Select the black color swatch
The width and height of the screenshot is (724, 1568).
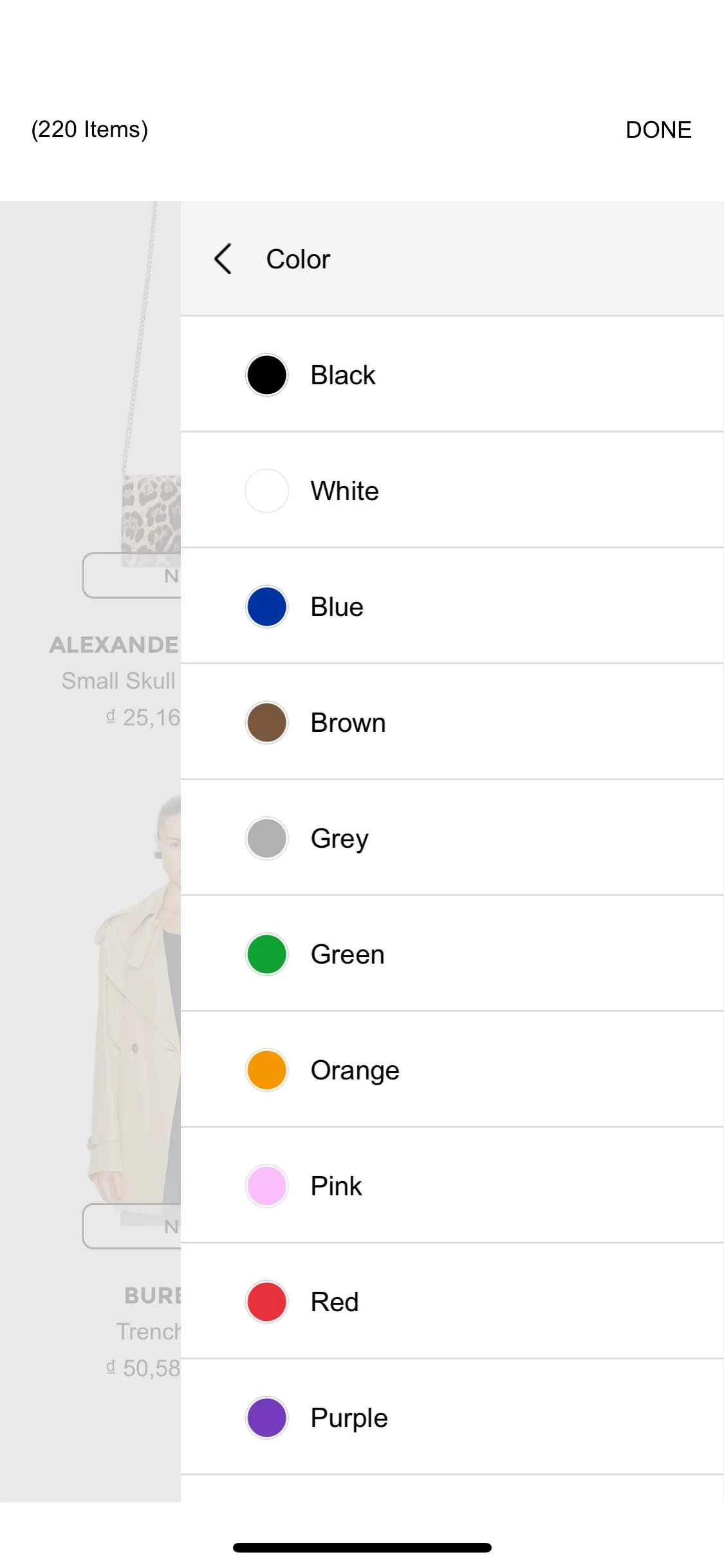pyautogui.click(x=266, y=375)
